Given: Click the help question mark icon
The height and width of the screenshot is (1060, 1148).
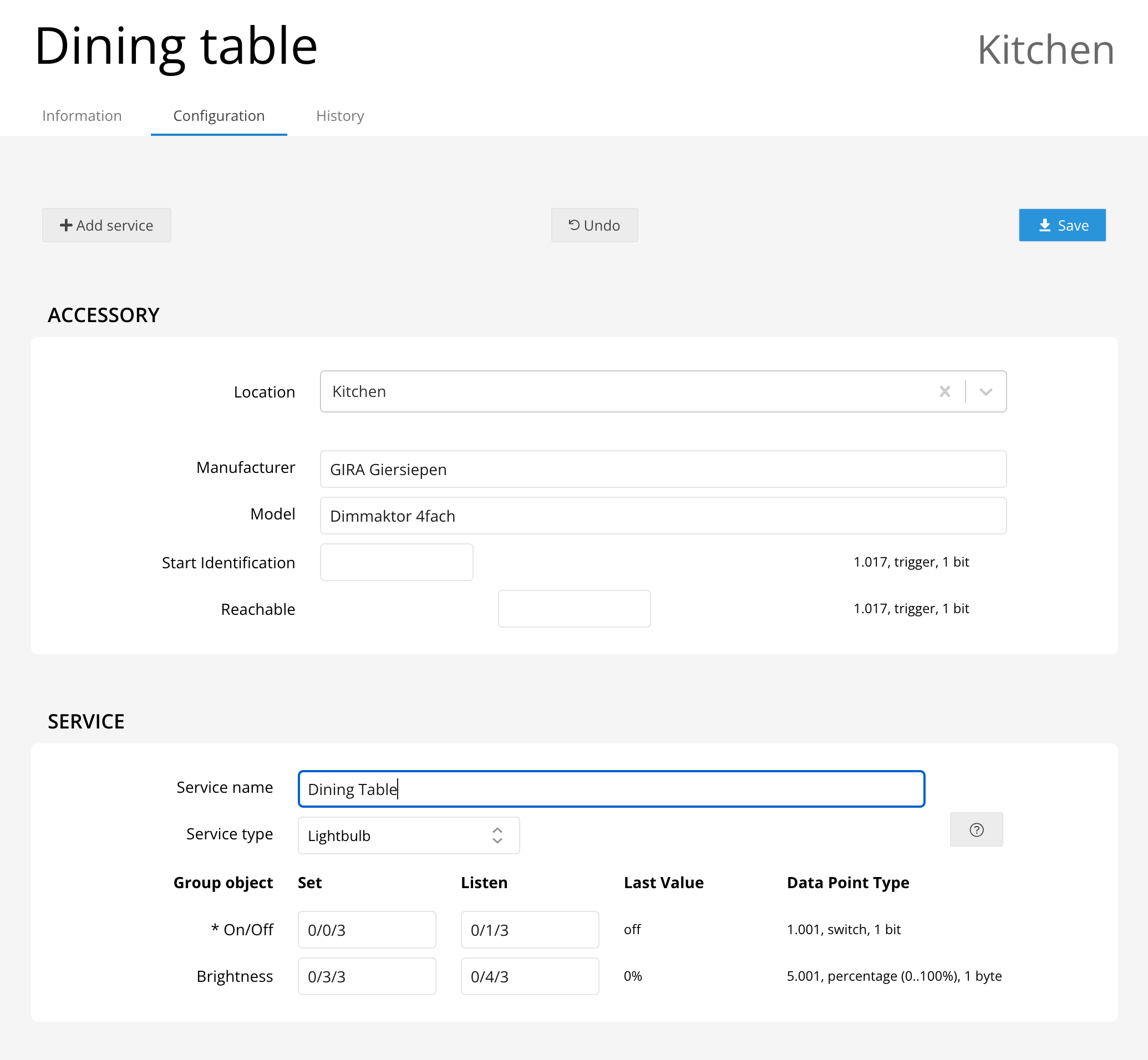Looking at the screenshot, I should coord(976,829).
